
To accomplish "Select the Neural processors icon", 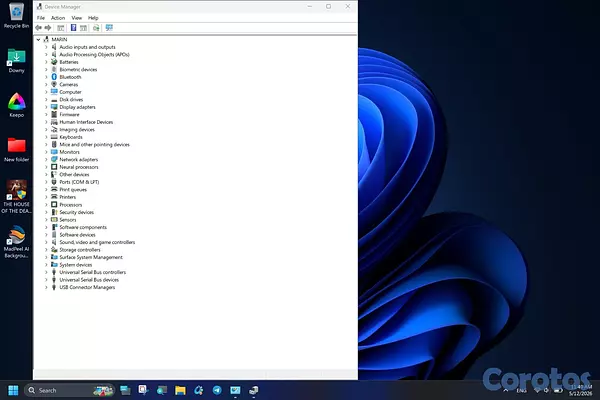I will coord(54,167).
